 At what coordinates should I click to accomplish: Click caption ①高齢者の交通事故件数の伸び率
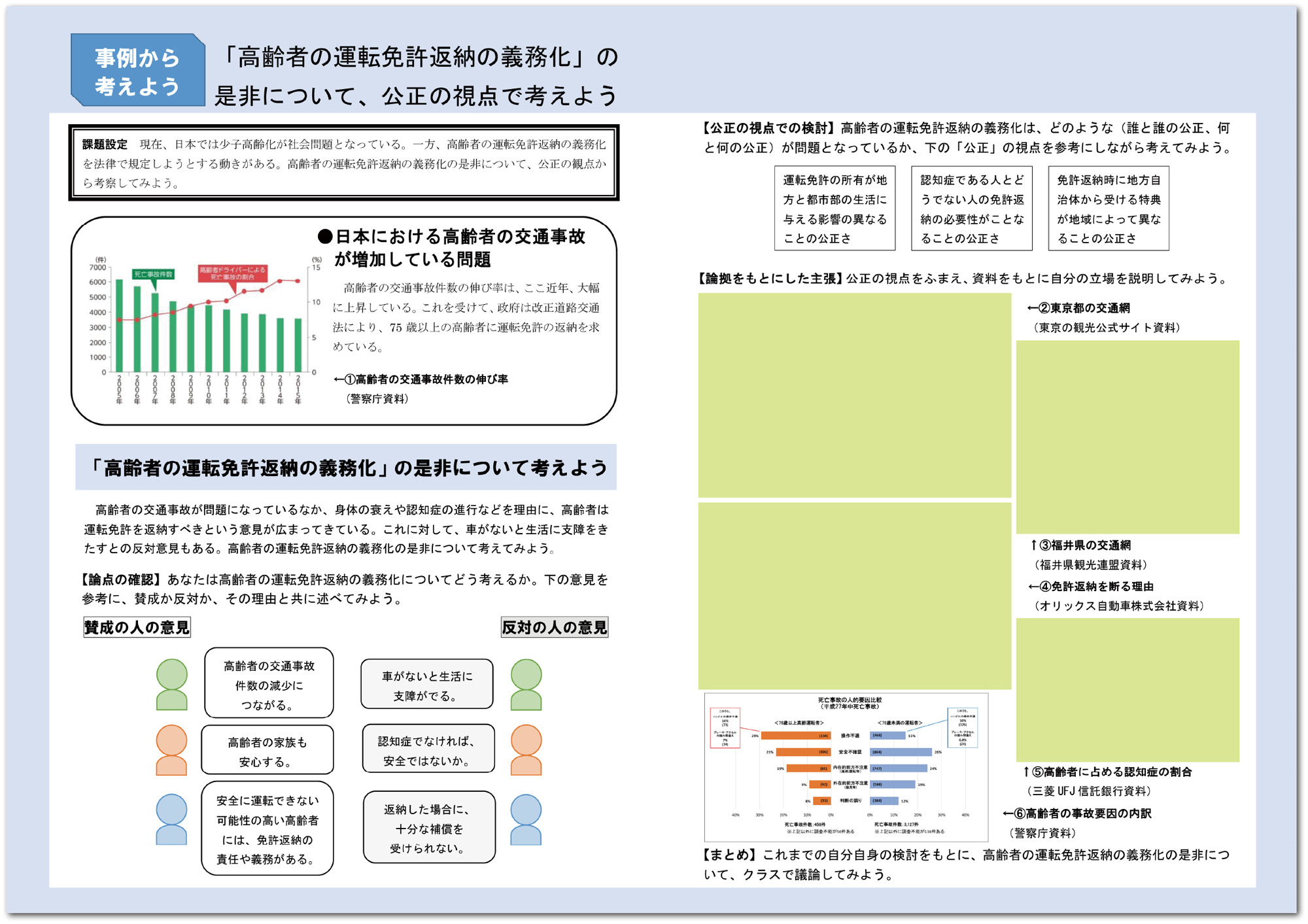[421, 379]
